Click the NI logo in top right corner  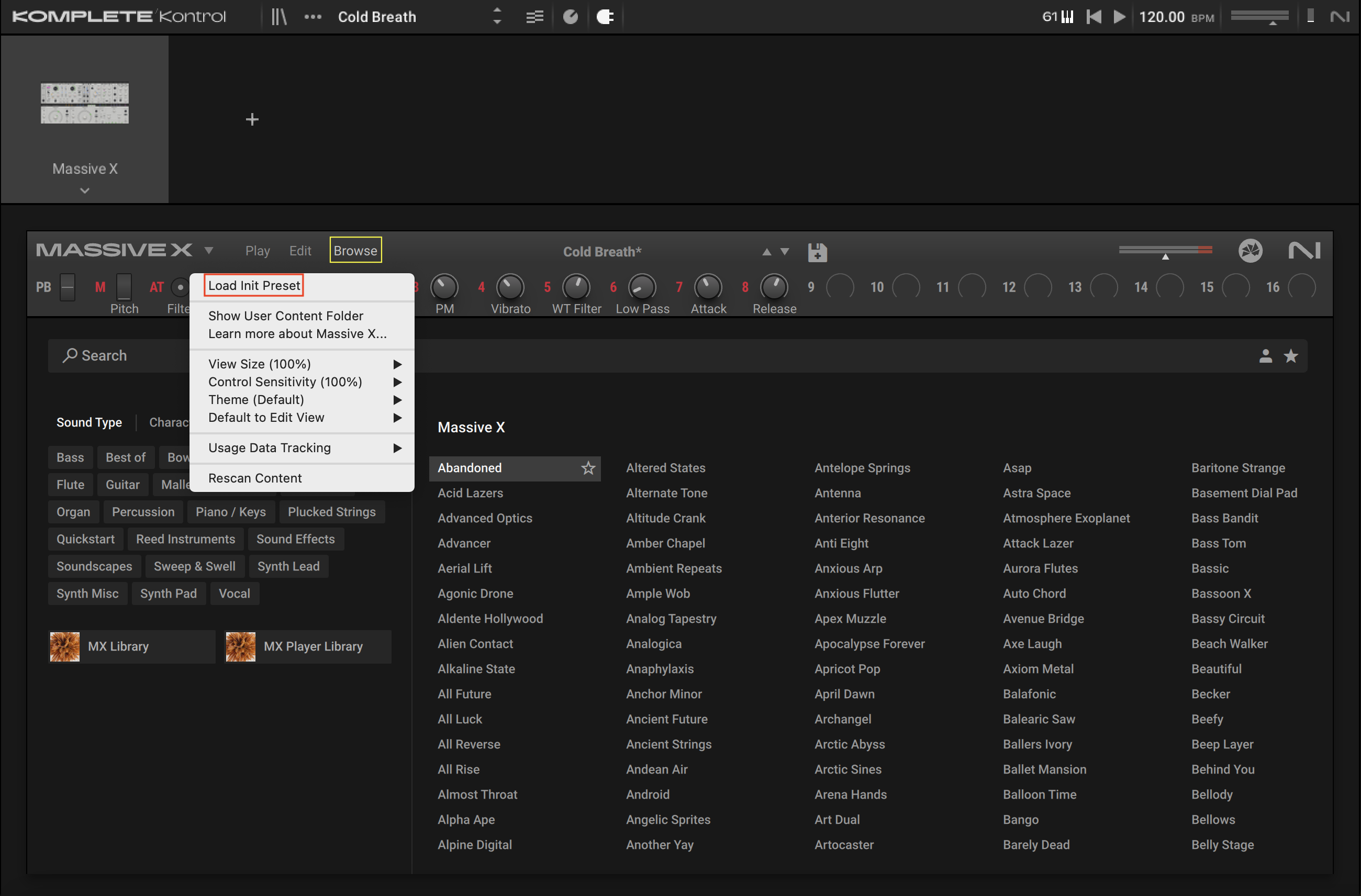click(1340, 17)
